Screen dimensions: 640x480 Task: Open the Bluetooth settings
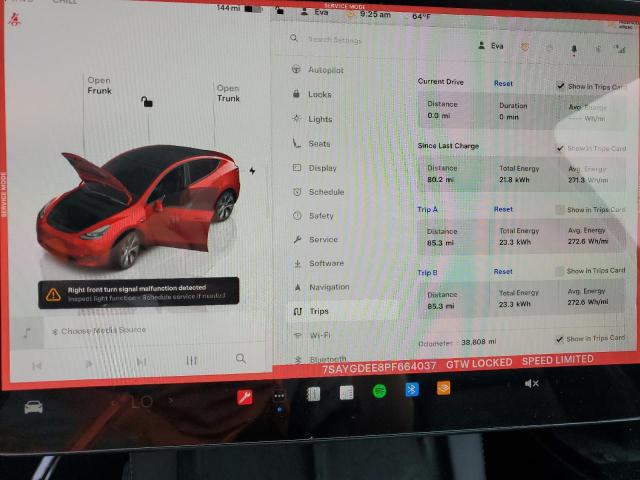point(320,359)
